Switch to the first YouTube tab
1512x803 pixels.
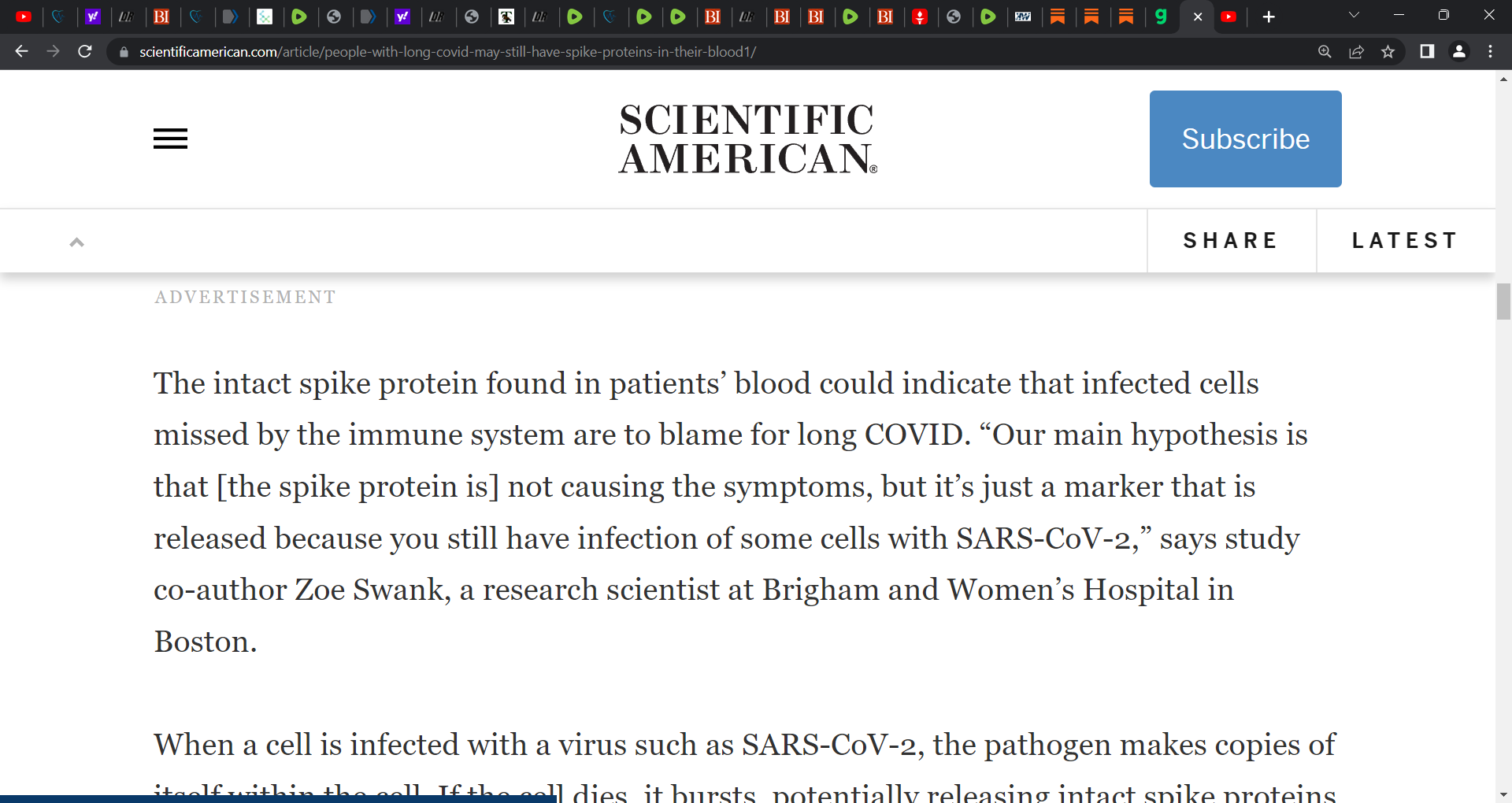[24, 17]
